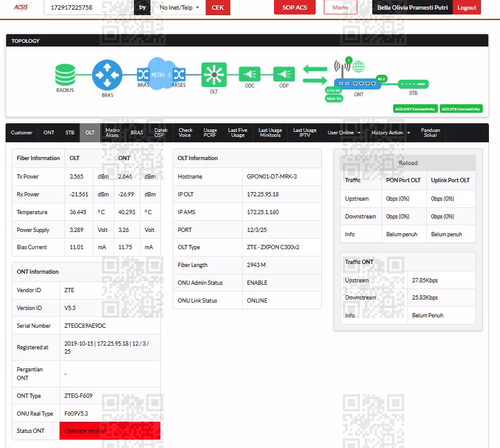Click the ODC icon in topology
Screen dimensions: 500x448
(250, 74)
